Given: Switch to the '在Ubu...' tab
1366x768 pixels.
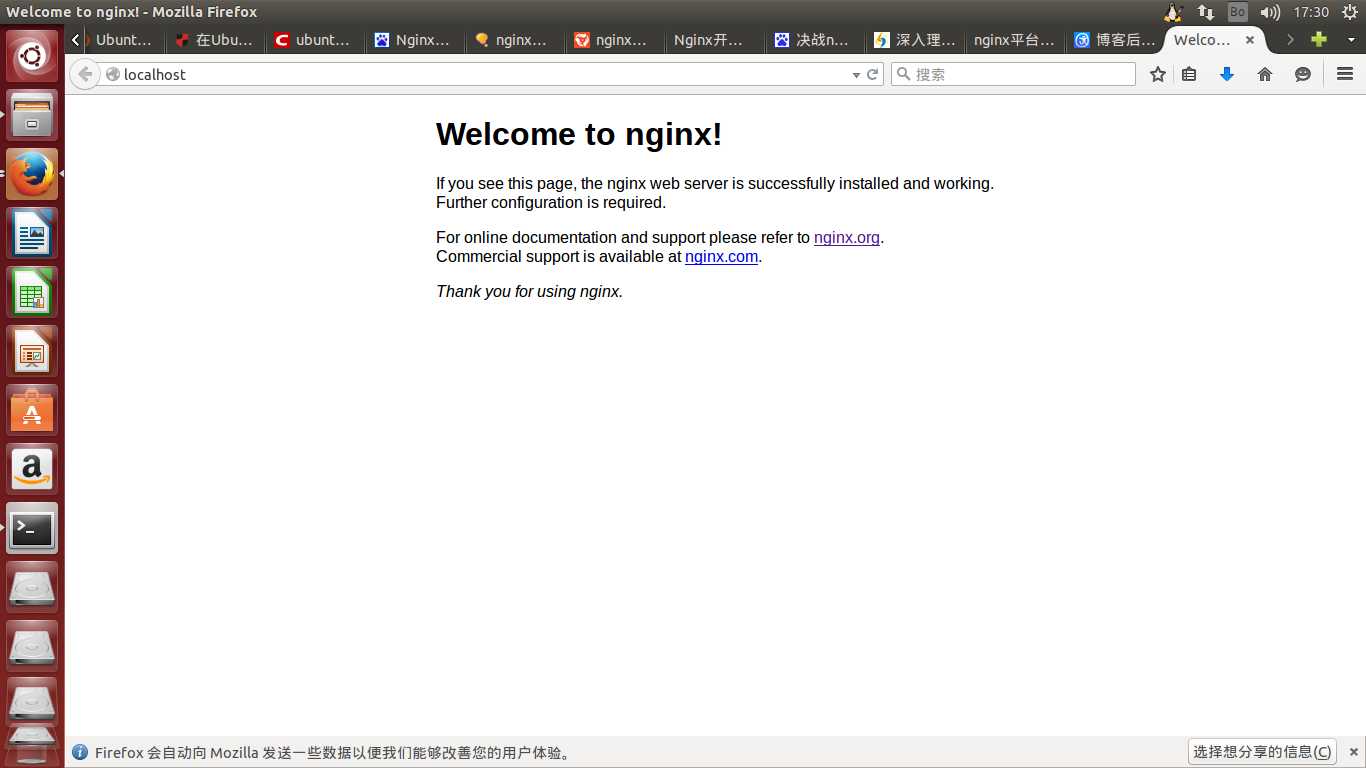Looking at the screenshot, I should click(215, 40).
